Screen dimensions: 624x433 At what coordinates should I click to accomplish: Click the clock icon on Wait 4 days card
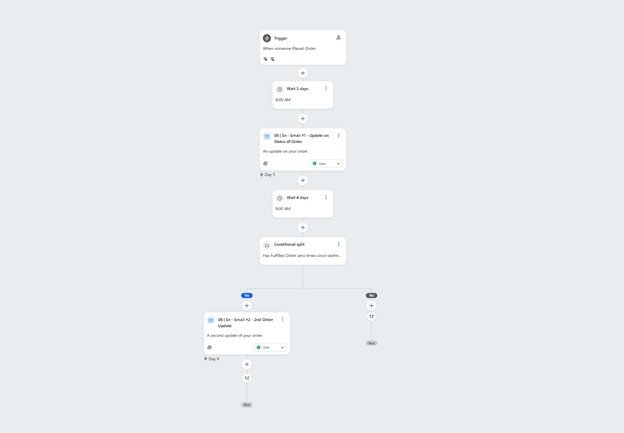click(279, 198)
